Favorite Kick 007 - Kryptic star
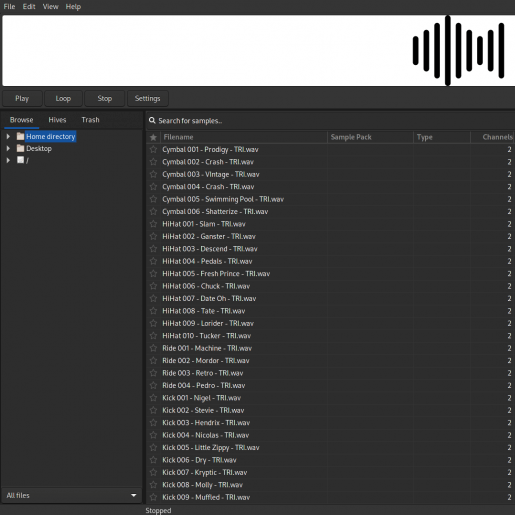 coord(153,472)
